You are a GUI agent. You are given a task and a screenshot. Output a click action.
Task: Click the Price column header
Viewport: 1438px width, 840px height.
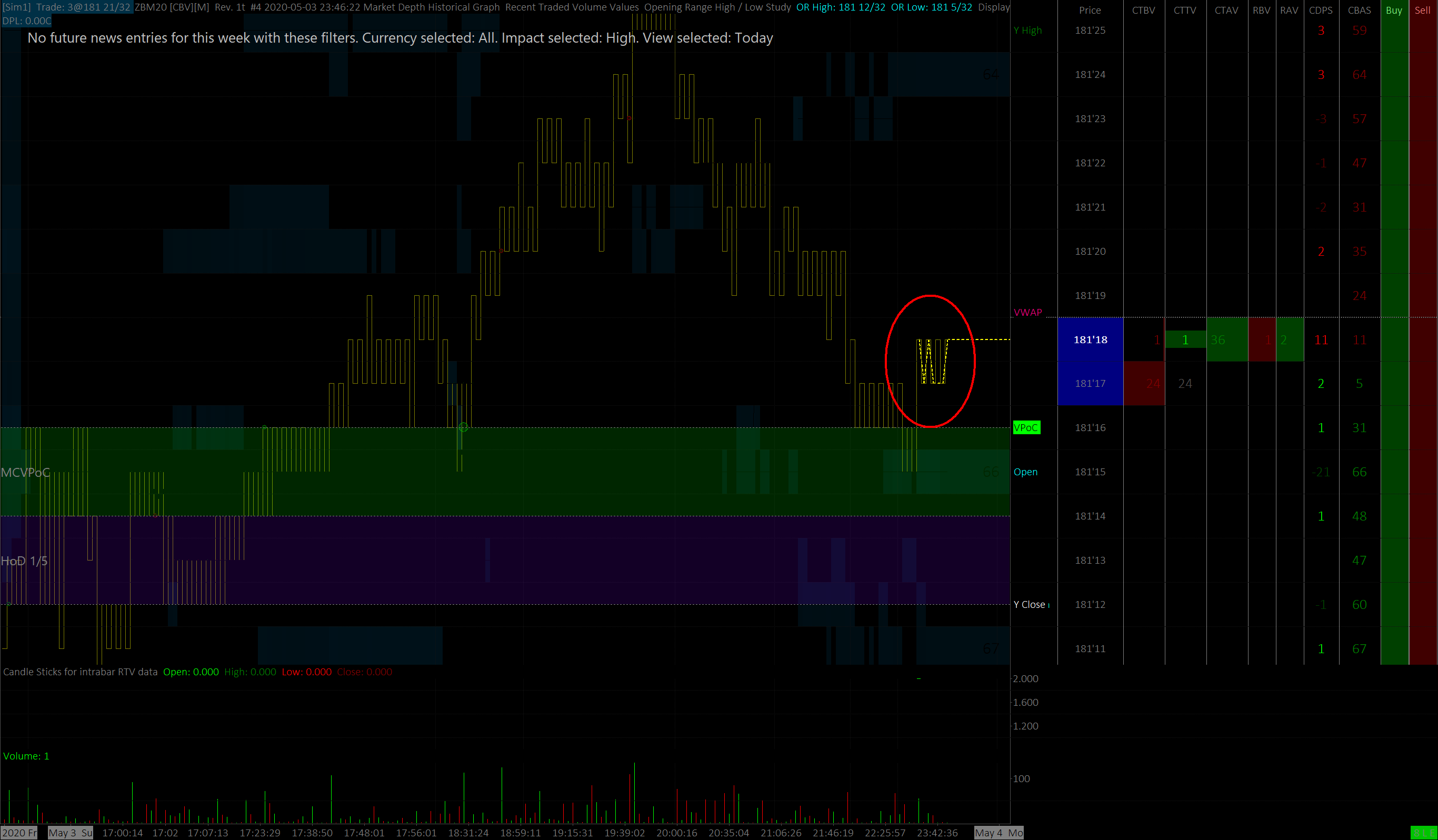1090,11
